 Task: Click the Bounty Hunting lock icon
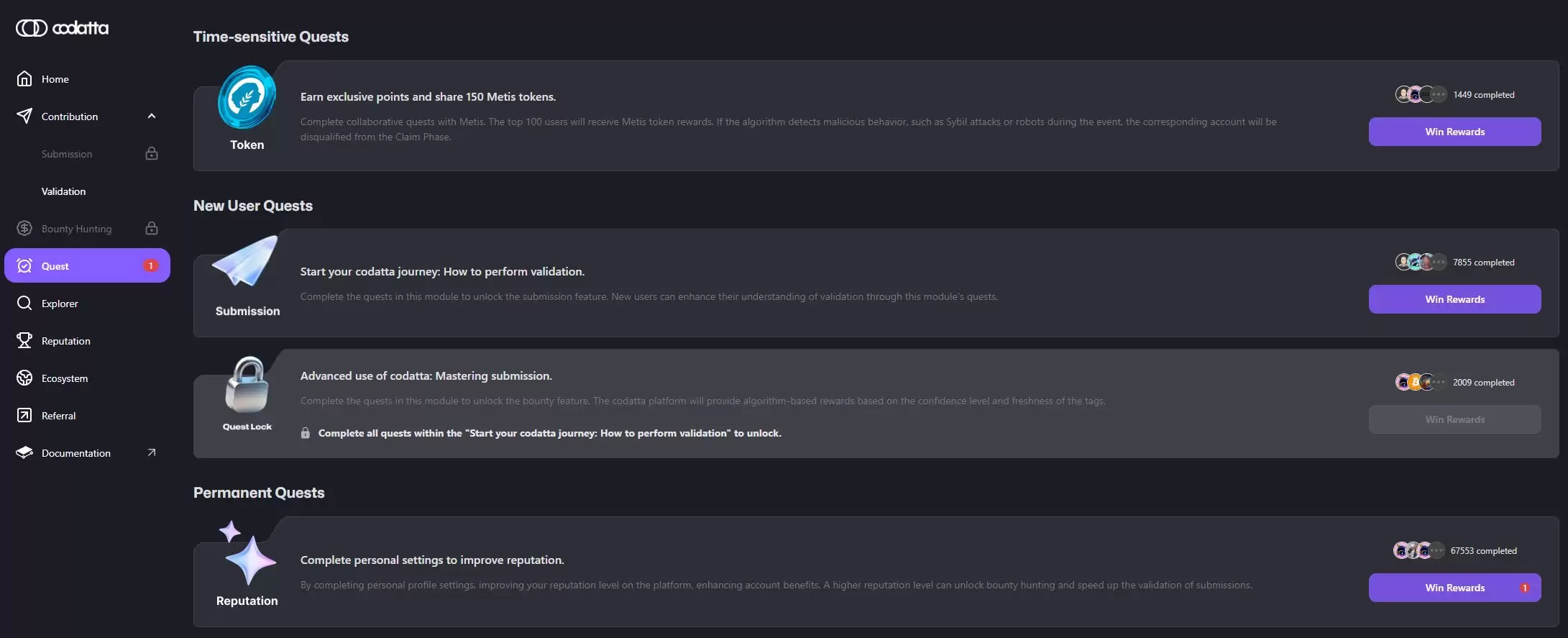(152, 229)
